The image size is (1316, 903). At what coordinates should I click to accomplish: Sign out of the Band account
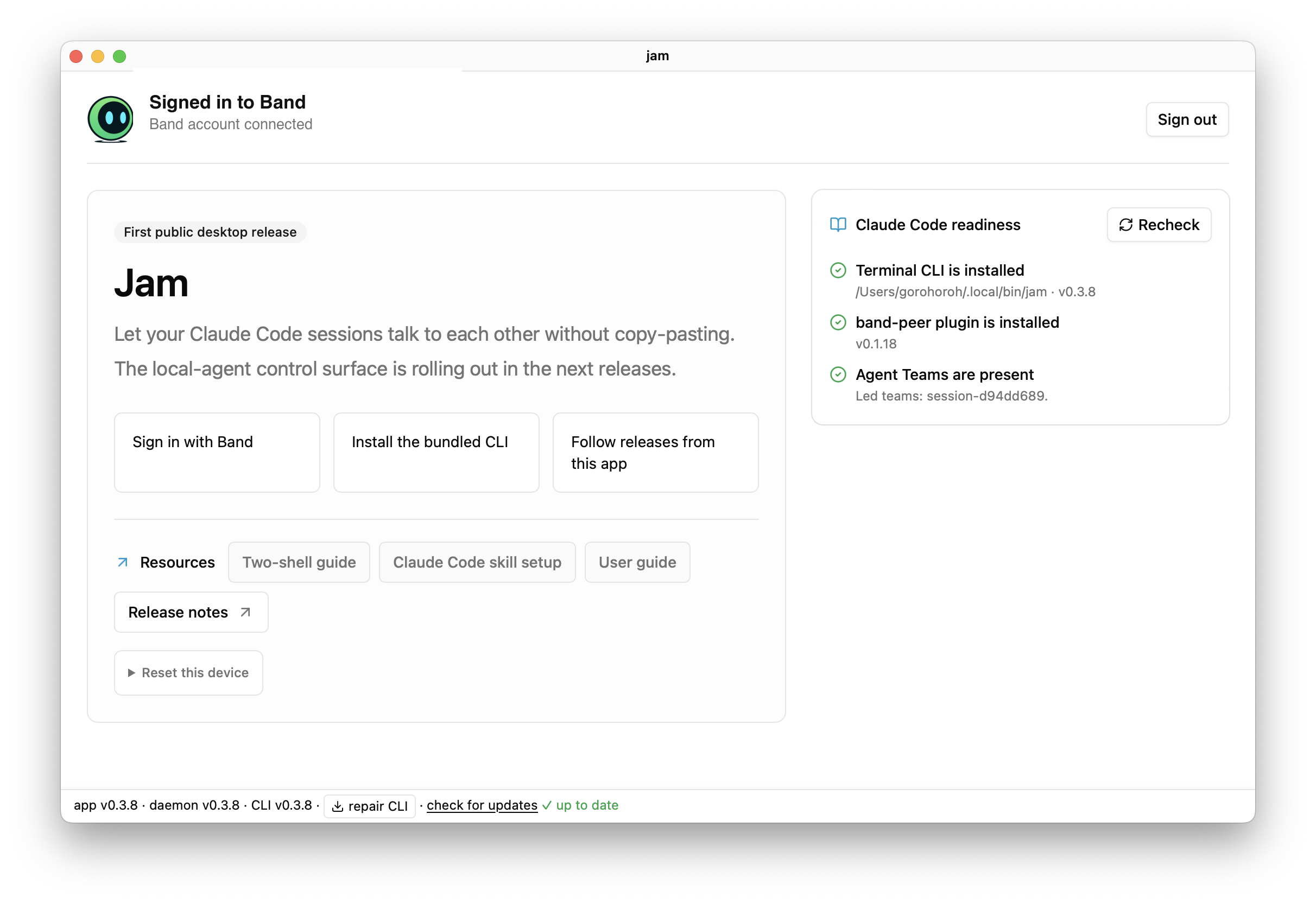[1187, 119]
